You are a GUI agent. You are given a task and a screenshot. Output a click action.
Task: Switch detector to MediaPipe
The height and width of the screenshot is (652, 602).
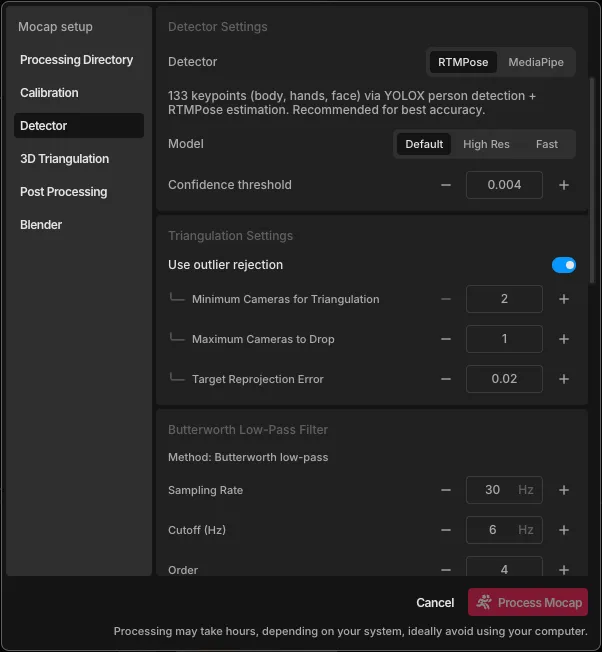536,62
